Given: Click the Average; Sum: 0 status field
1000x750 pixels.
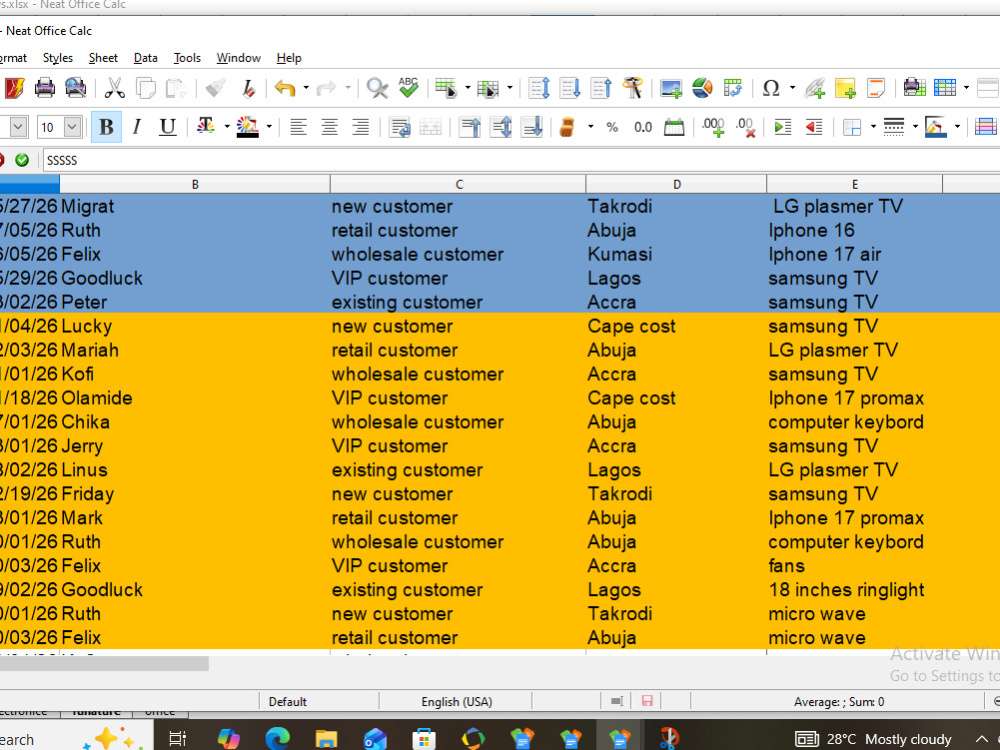Looking at the screenshot, I should tap(839, 702).
